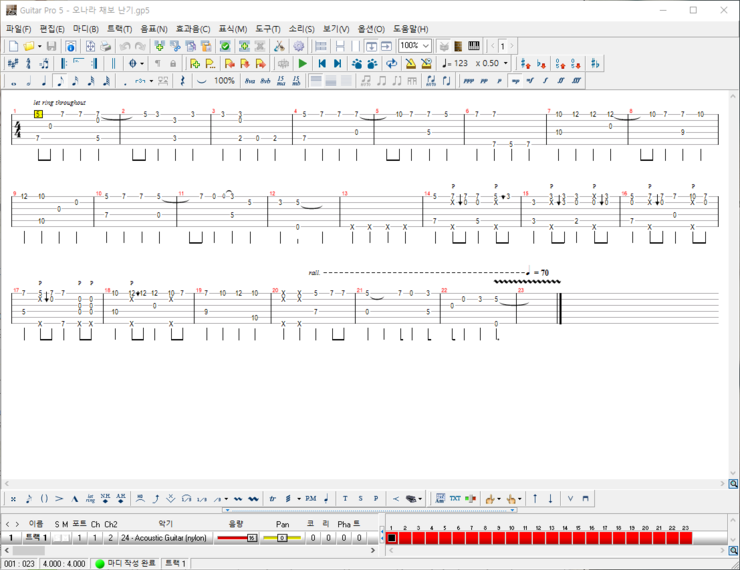740x570 pixels.
Task: Expand the tempo speed x 0.50 dropdown
Action: pyautogui.click(x=505, y=63)
